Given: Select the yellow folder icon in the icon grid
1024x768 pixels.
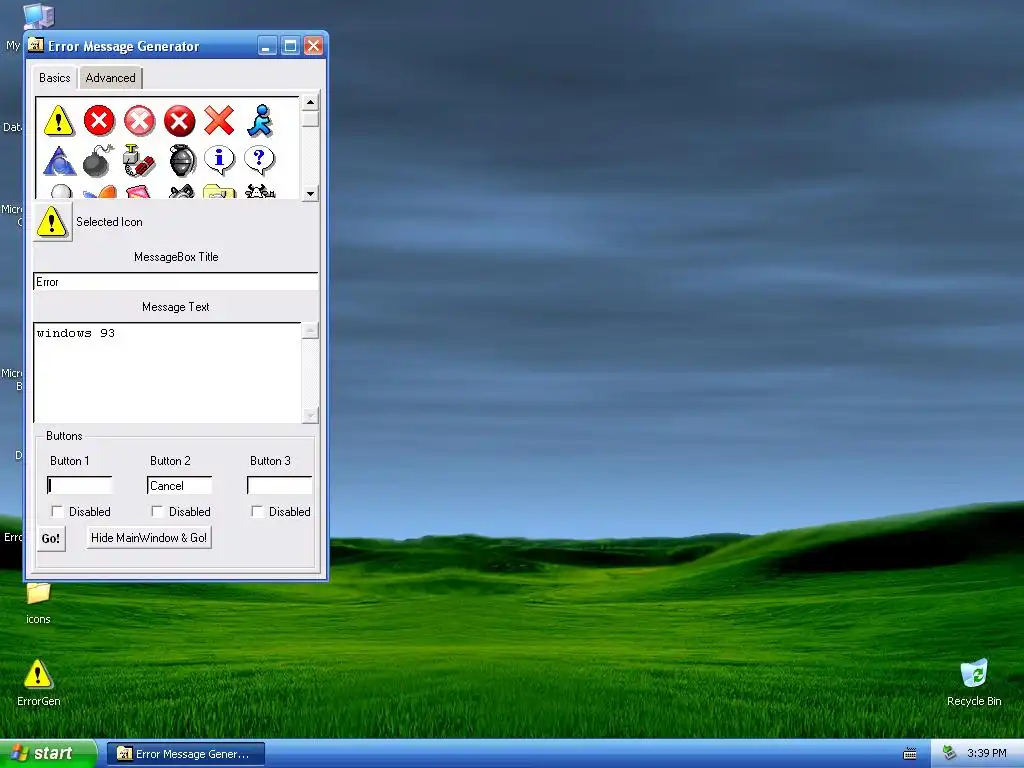Looking at the screenshot, I should click(x=219, y=192).
